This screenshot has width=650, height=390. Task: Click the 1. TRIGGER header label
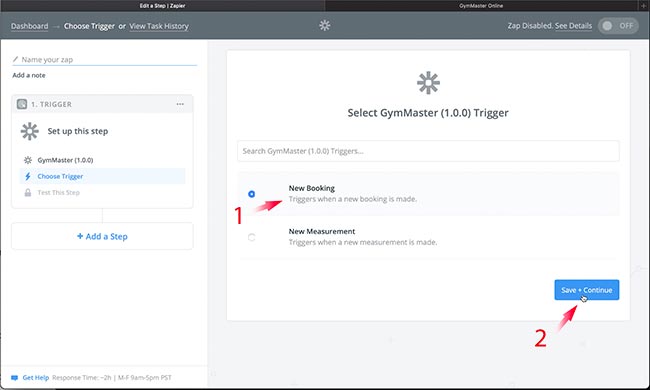coord(51,104)
